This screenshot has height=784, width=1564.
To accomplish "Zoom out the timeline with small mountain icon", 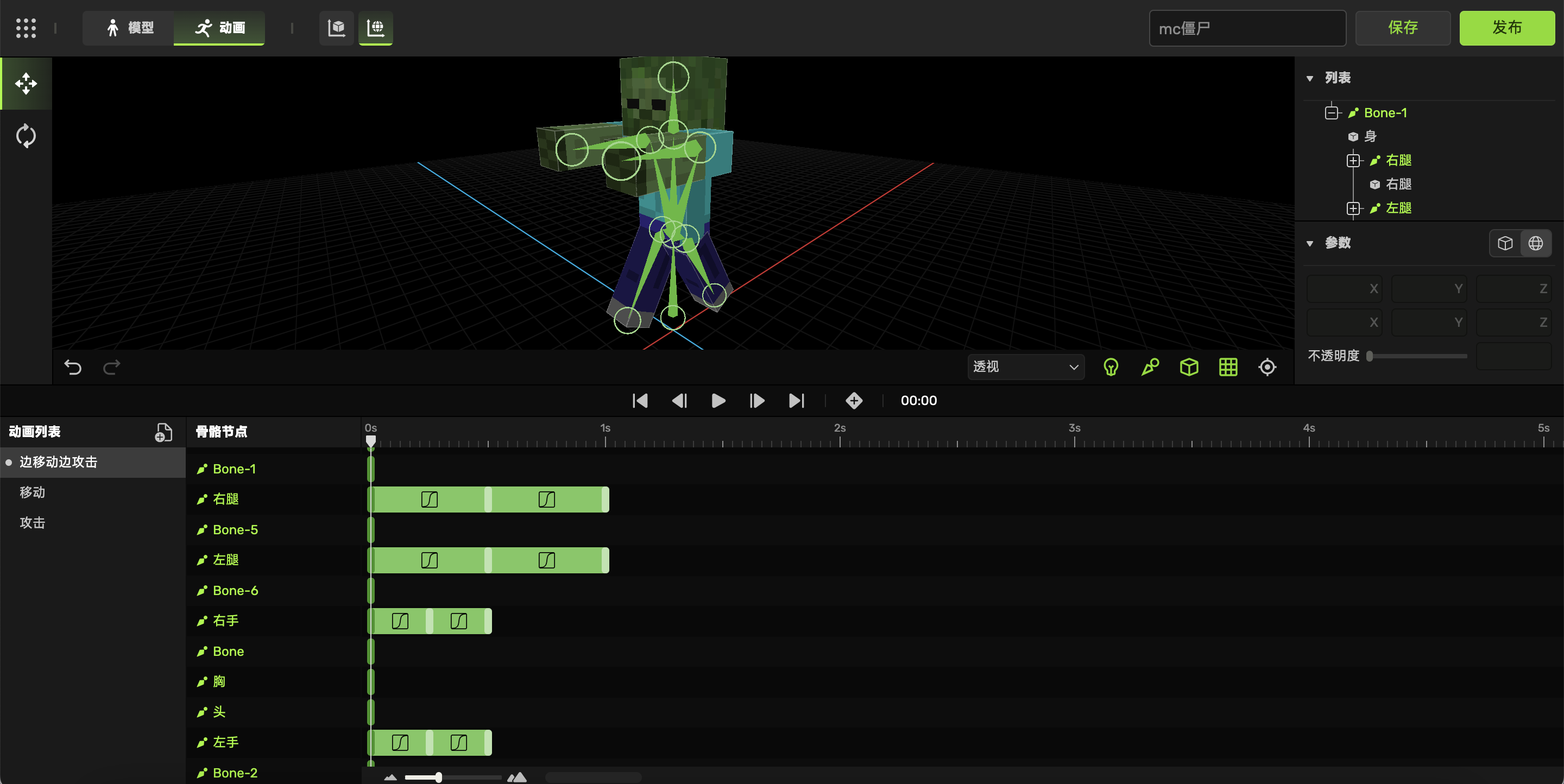I will 390,777.
